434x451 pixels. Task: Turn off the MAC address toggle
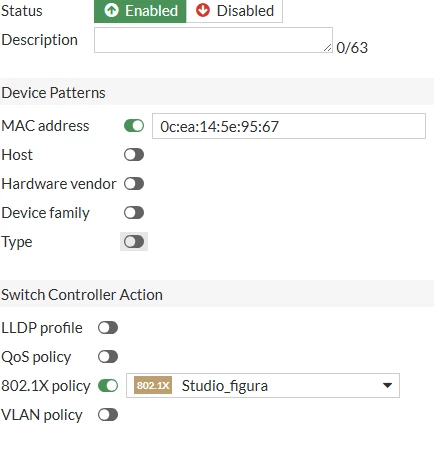(134, 126)
